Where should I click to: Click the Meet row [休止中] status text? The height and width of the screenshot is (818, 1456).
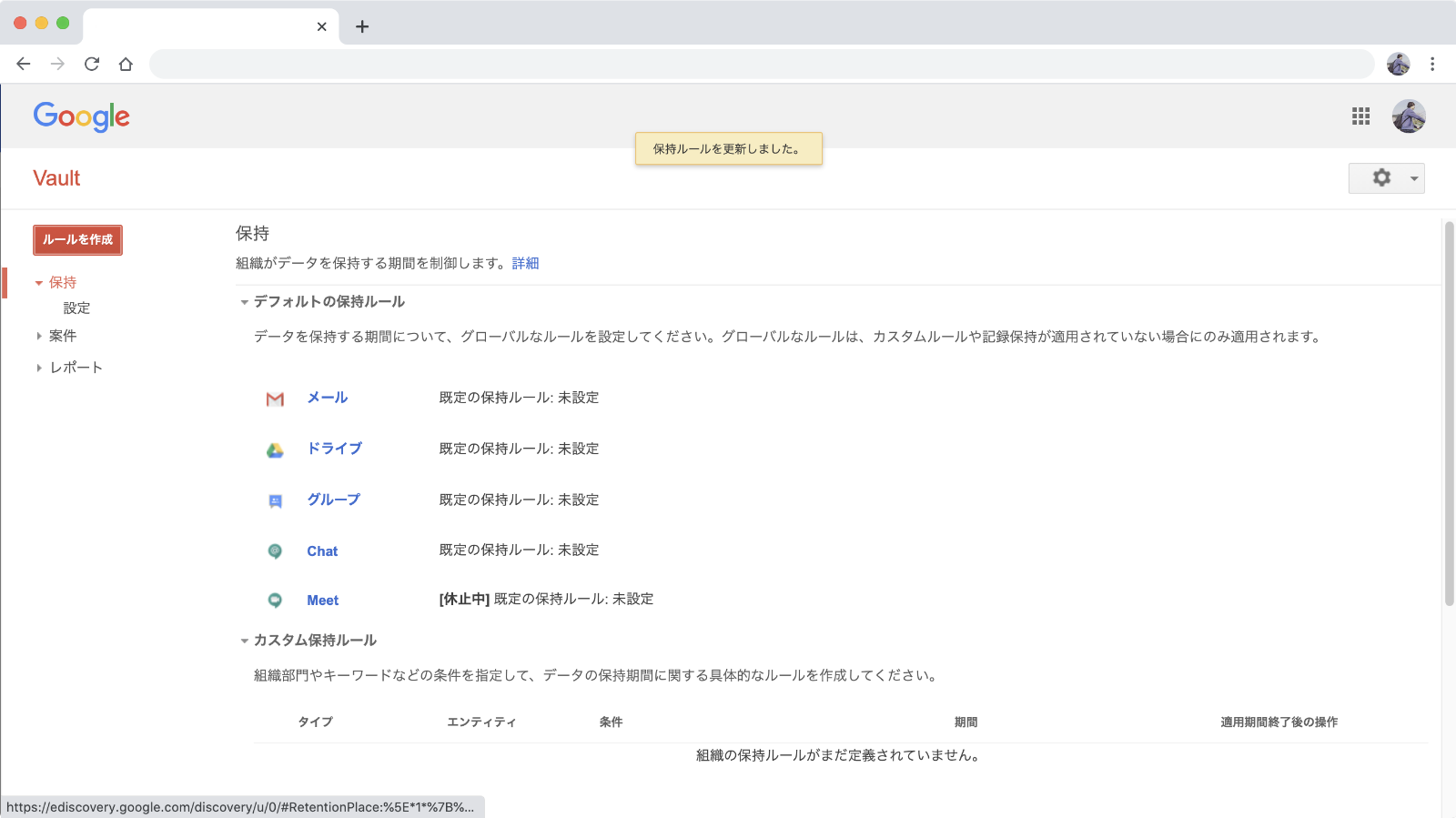click(464, 599)
